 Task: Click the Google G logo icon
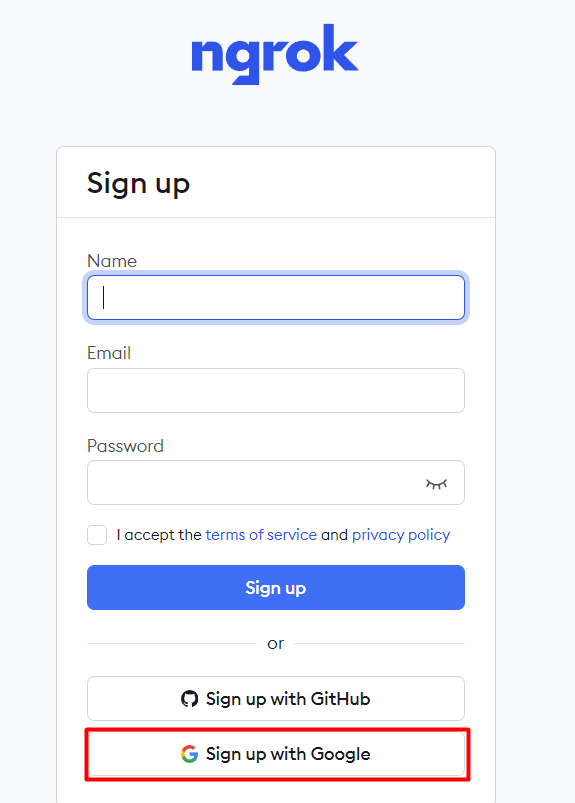(189, 754)
